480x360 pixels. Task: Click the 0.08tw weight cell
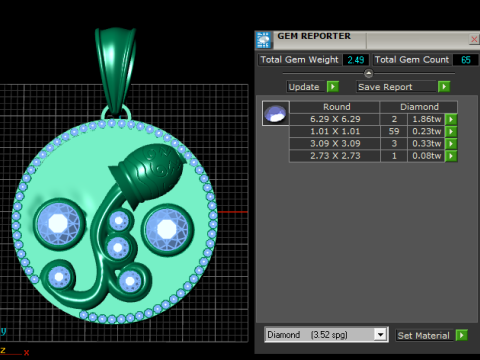[426, 156]
